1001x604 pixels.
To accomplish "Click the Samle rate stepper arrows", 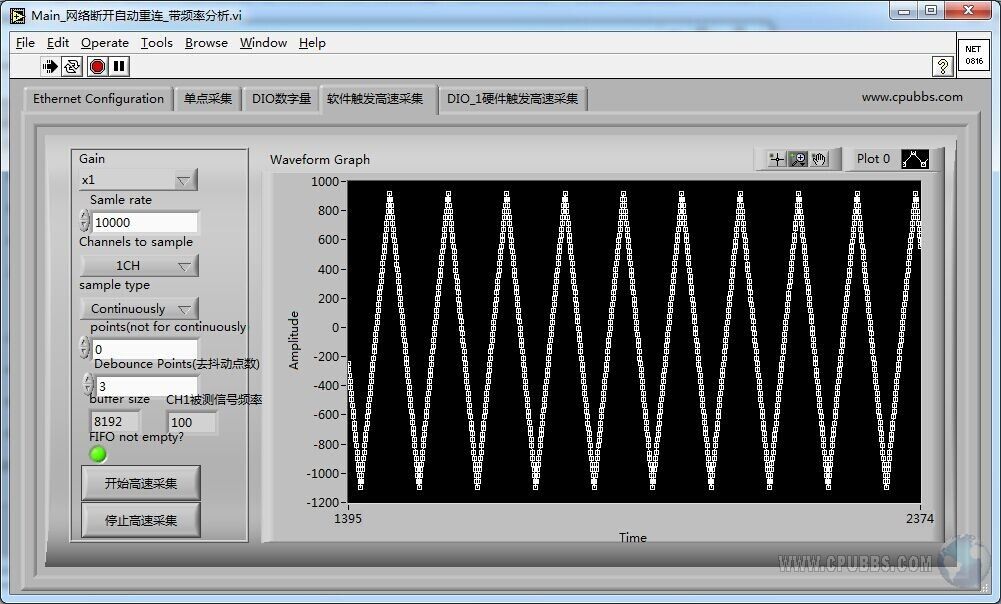I will point(85,220).
